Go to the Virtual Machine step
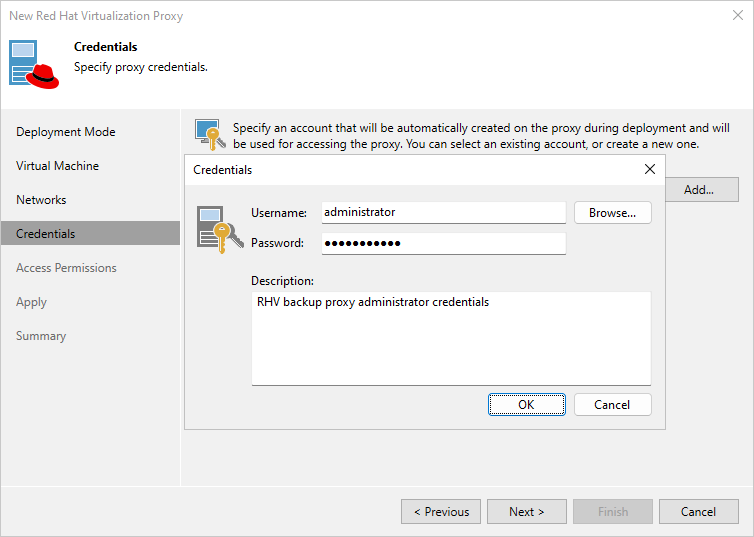Viewport: 754px width, 537px height. point(58,166)
